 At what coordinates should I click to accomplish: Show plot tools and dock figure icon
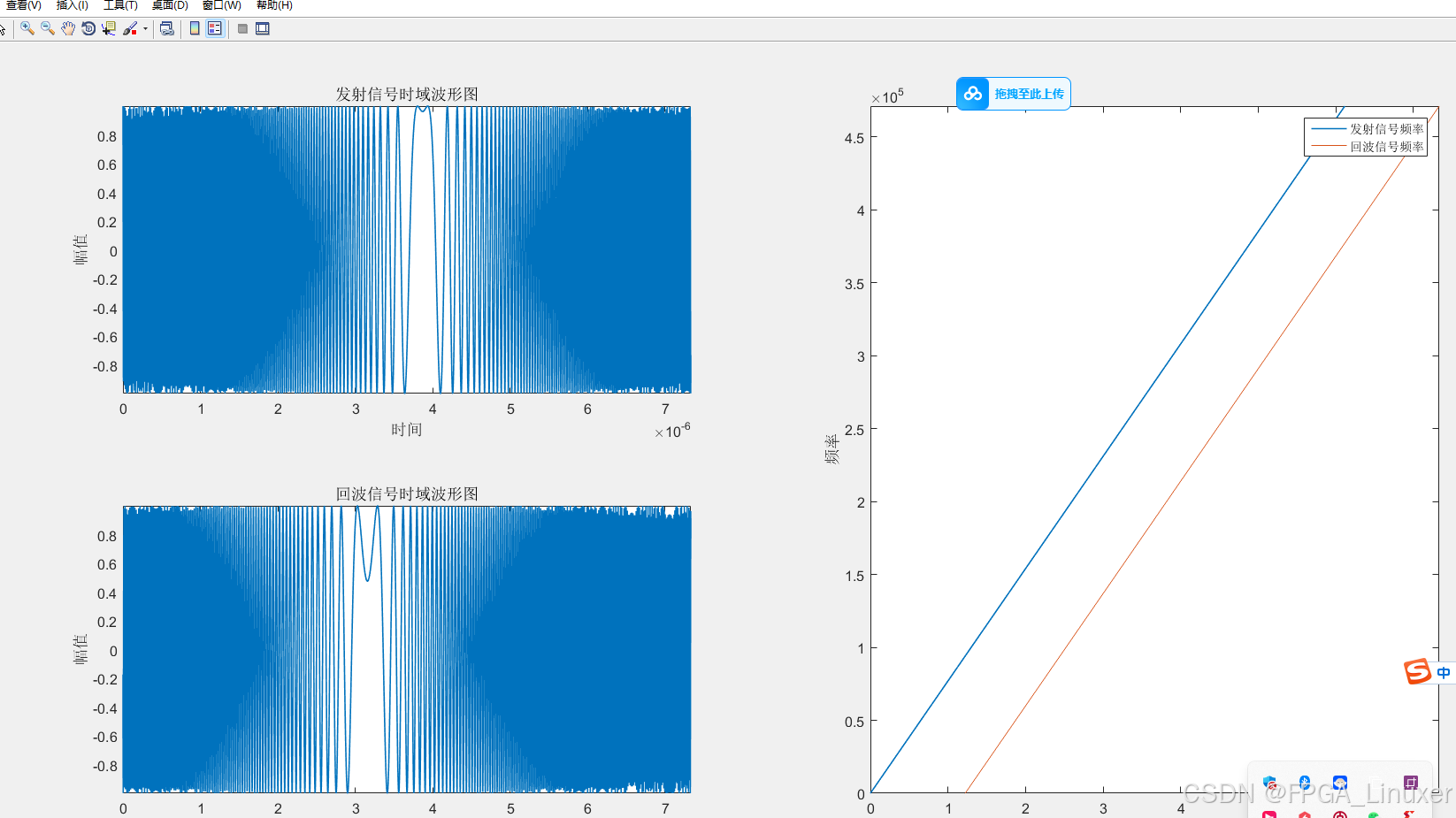point(263,28)
